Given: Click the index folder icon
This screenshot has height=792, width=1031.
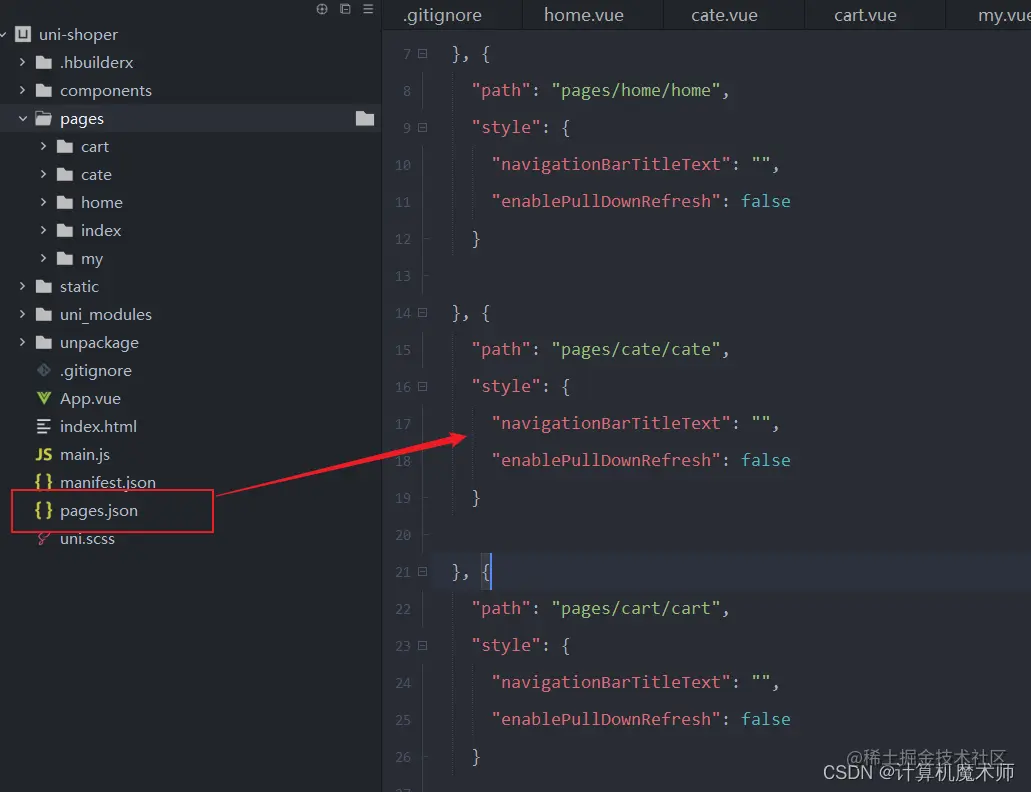Looking at the screenshot, I should 65,230.
